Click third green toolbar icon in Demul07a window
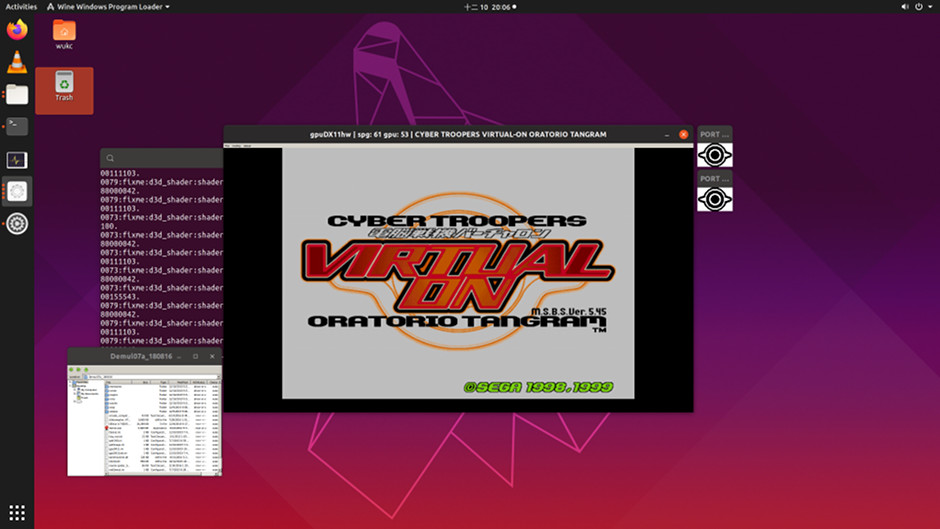Image resolution: width=940 pixels, height=529 pixels. [86, 369]
